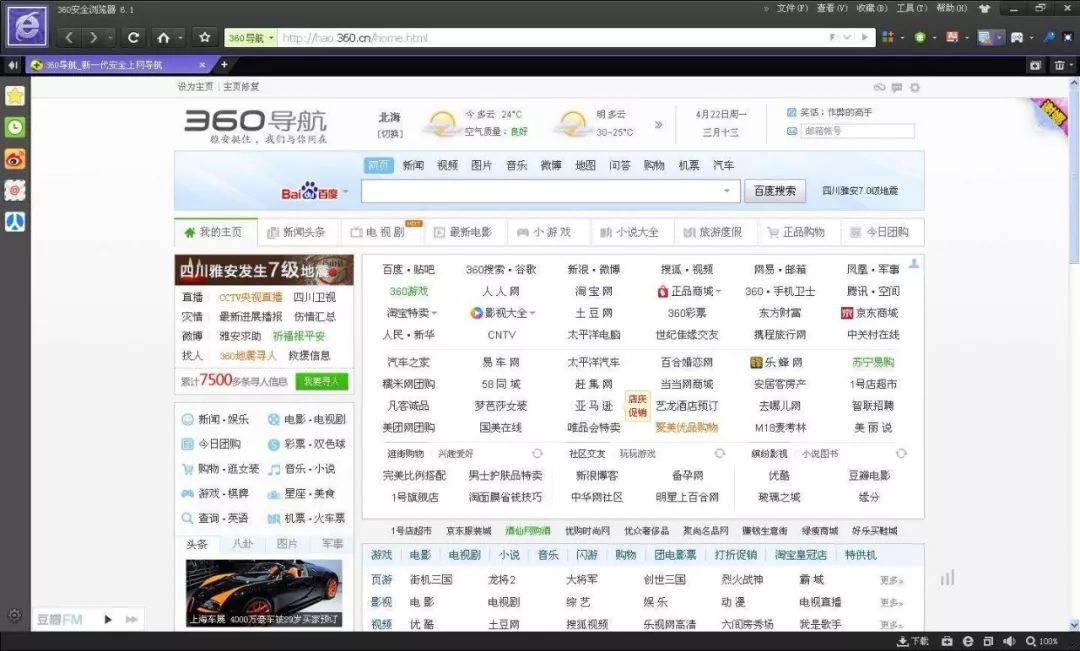The height and width of the screenshot is (651, 1080).
Task: Show more weather days with double arrow
Action: tap(658, 125)
